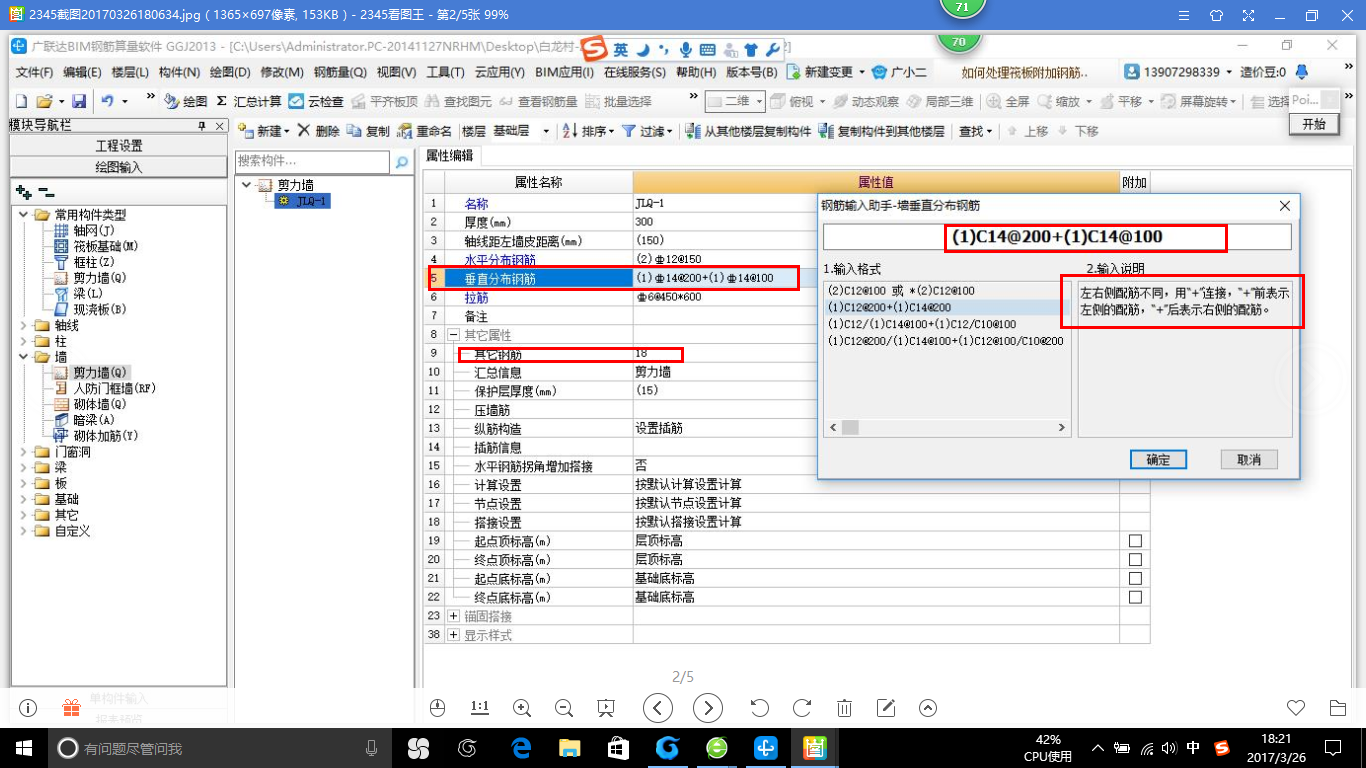Image resolution: width=1366 pixels, height=768 pixels.
Task: Open the 云应用(Y) menu
Action: [499, 73]
